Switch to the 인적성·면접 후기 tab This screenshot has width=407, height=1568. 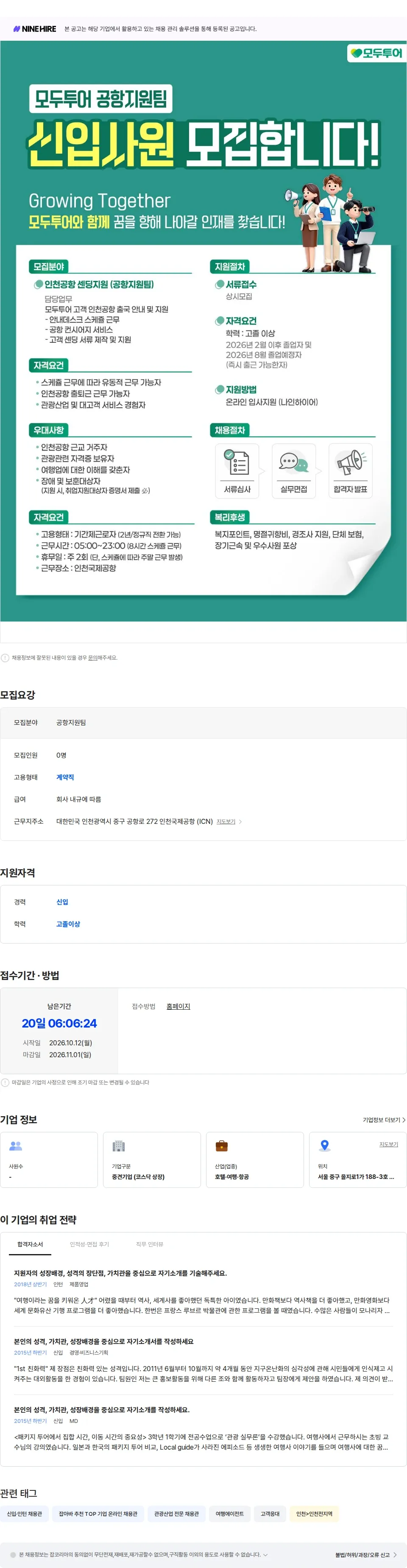(89, 1244)
